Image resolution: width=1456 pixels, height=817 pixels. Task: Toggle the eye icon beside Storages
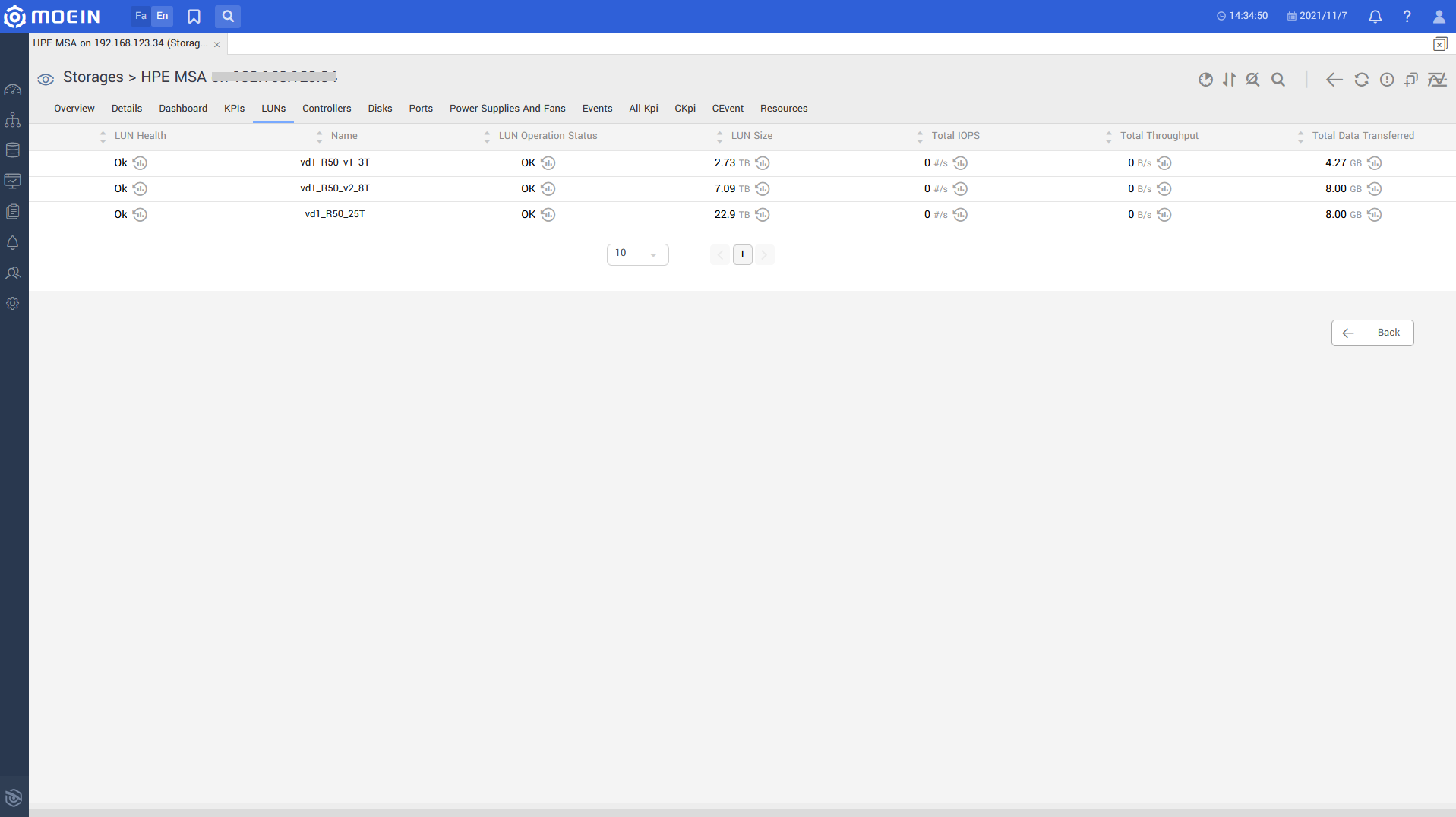tap(46, 79)
